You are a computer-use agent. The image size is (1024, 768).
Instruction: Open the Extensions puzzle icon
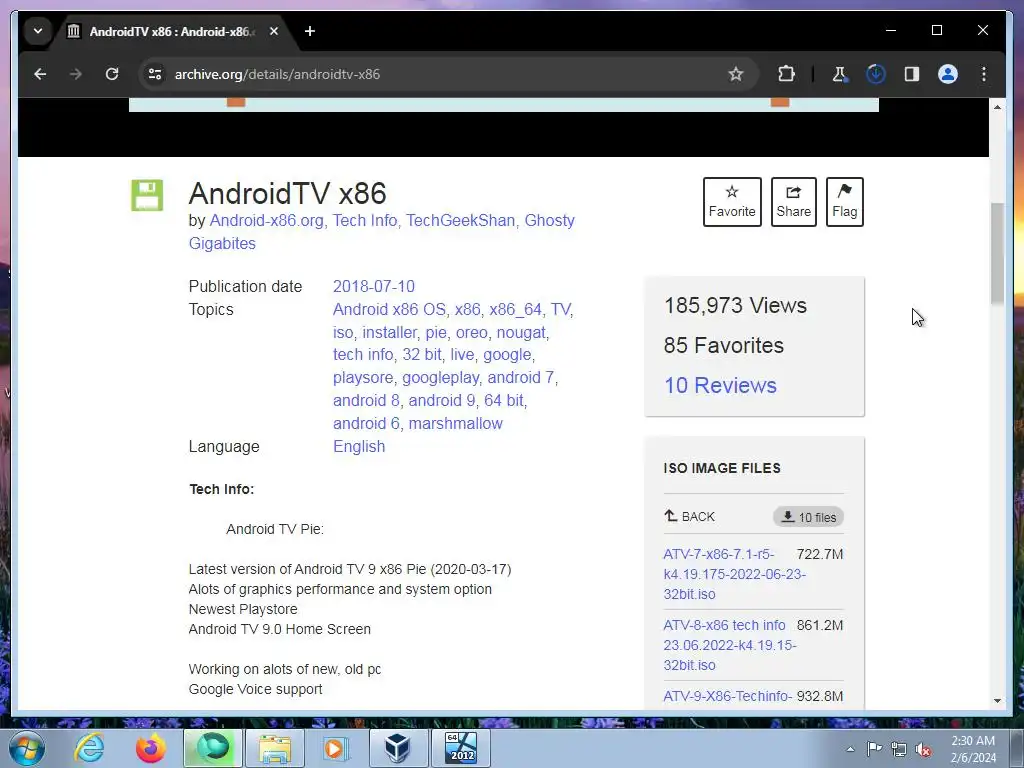point(786,74)
